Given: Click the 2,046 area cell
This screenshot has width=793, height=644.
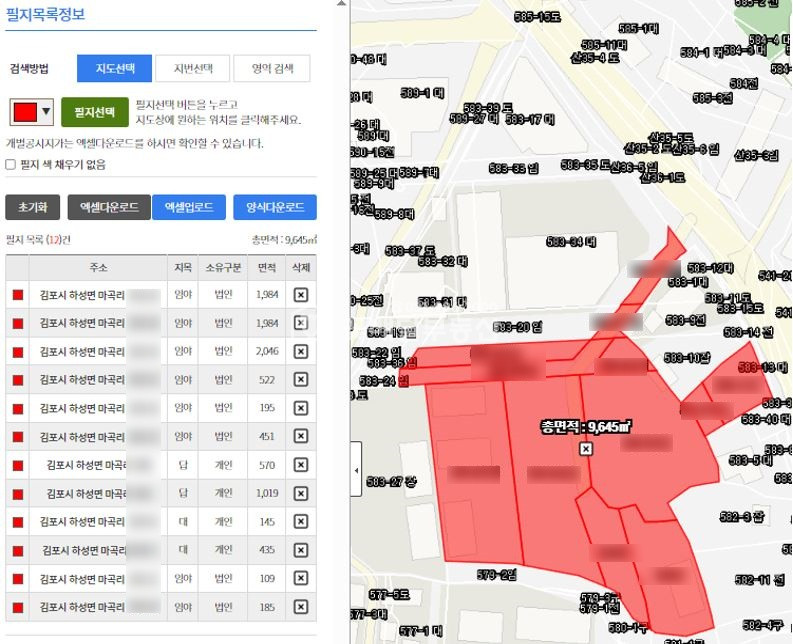Looking at the screenshot, I should coord(267,351).
